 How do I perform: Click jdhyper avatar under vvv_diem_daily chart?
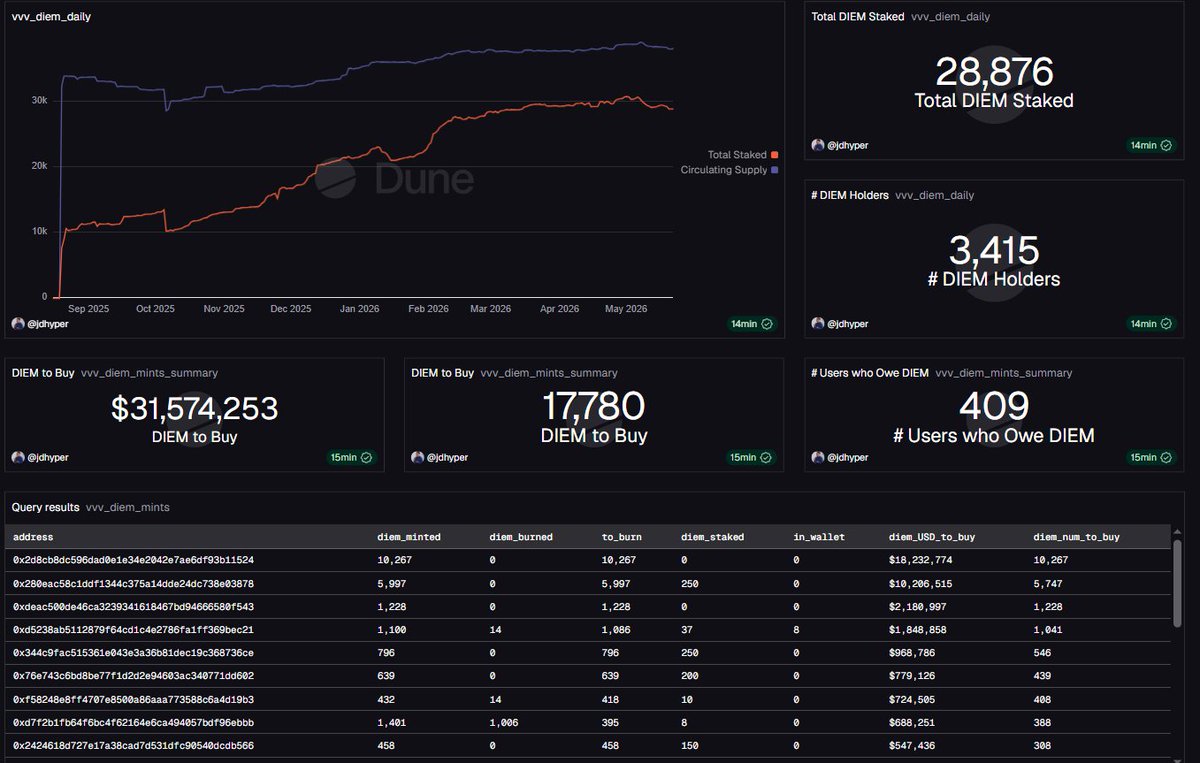[17, 324]
